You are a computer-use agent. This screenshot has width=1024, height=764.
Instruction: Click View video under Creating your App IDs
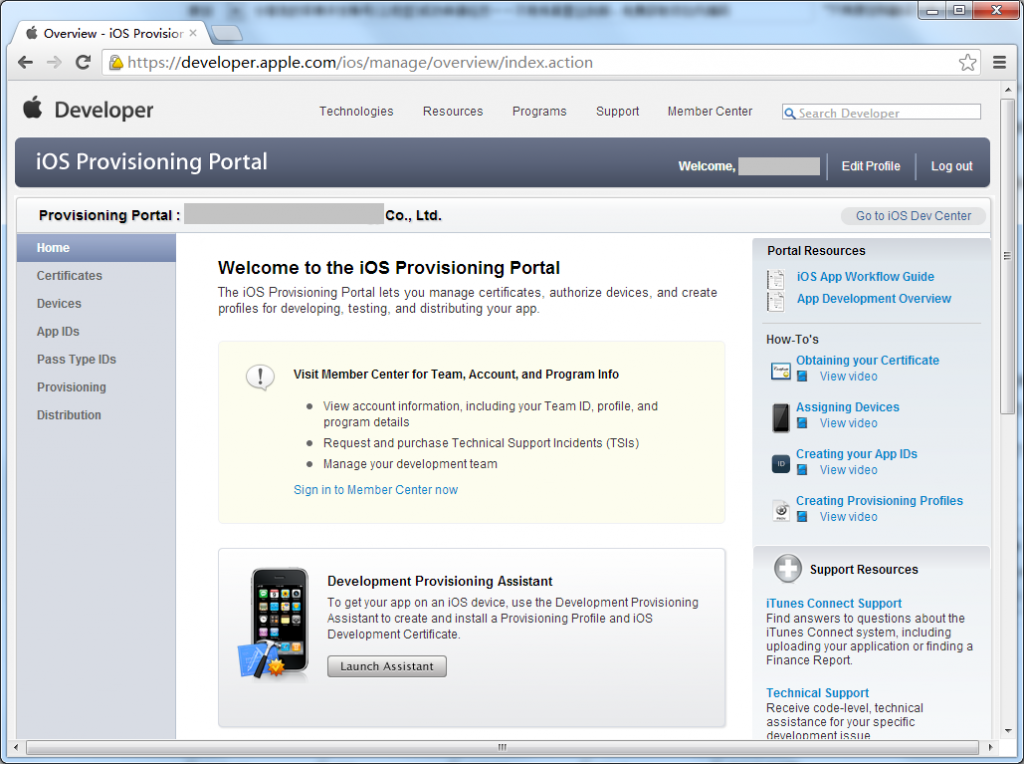tap(848, 470)
